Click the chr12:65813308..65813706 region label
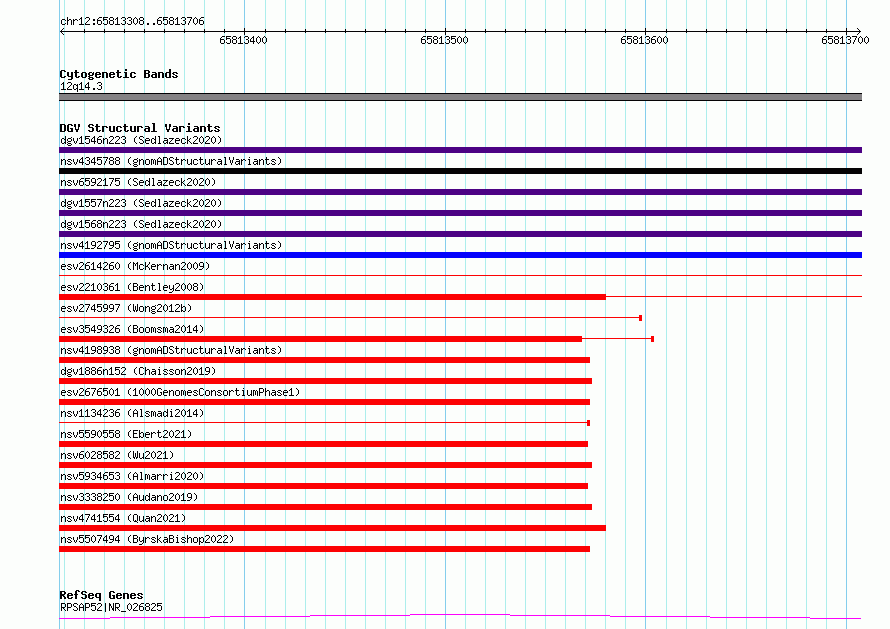 point(132,21)
